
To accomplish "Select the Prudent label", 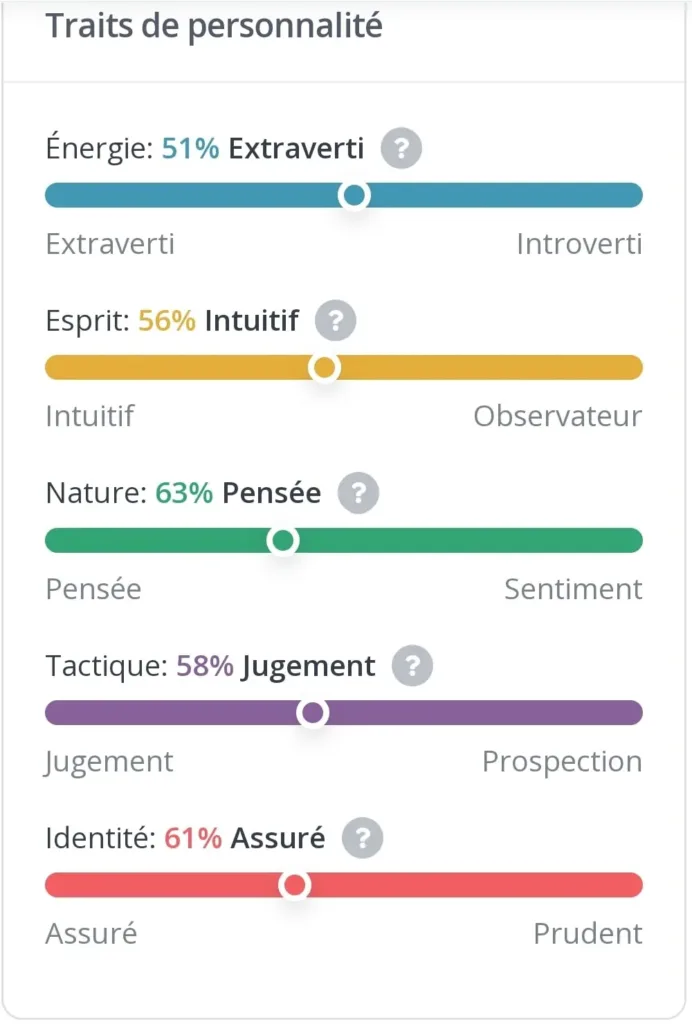I will tap(588, 934).
